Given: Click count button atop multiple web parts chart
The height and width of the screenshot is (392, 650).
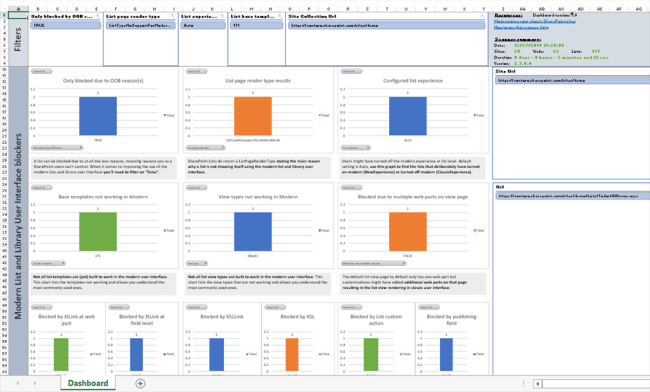Looking at the screenshot, I should (352, 188).
